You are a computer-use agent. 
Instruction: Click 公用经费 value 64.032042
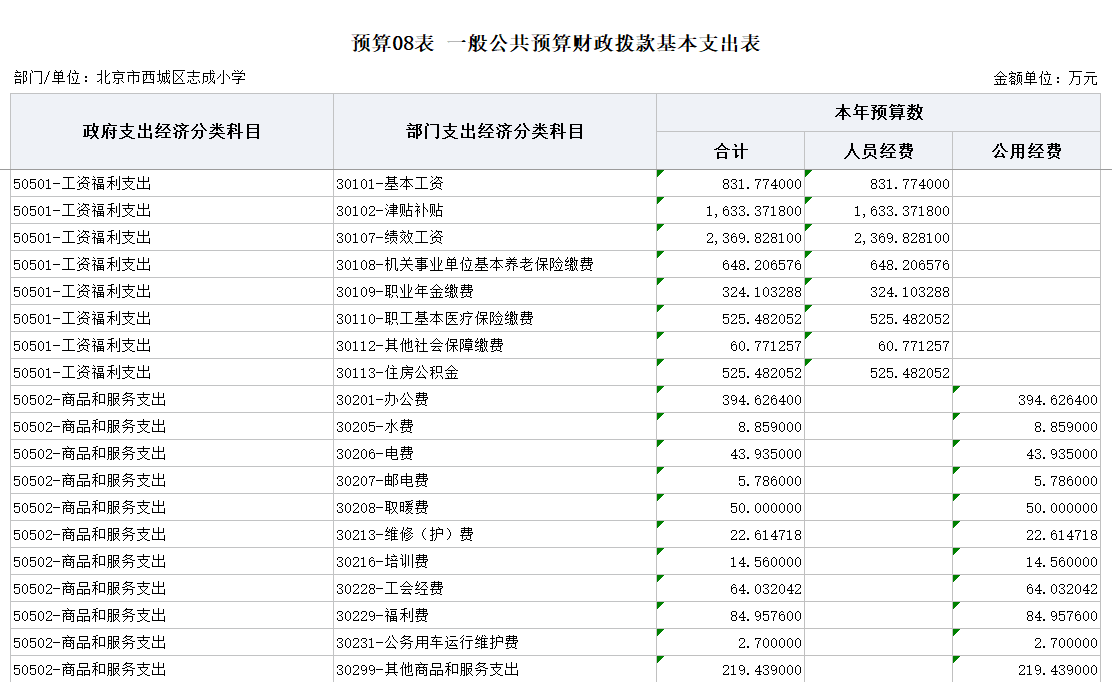tap(1027, 588)
